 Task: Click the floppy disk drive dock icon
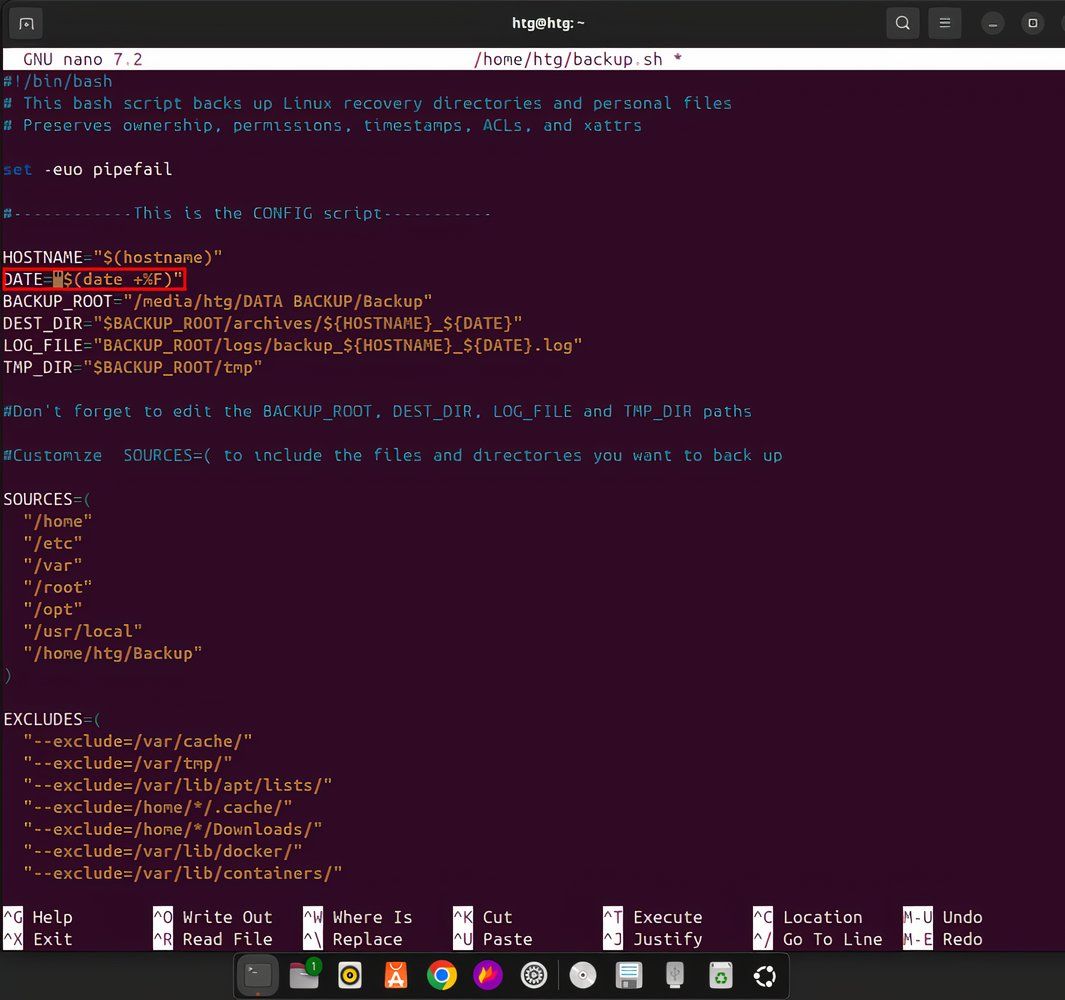[628, 975]
